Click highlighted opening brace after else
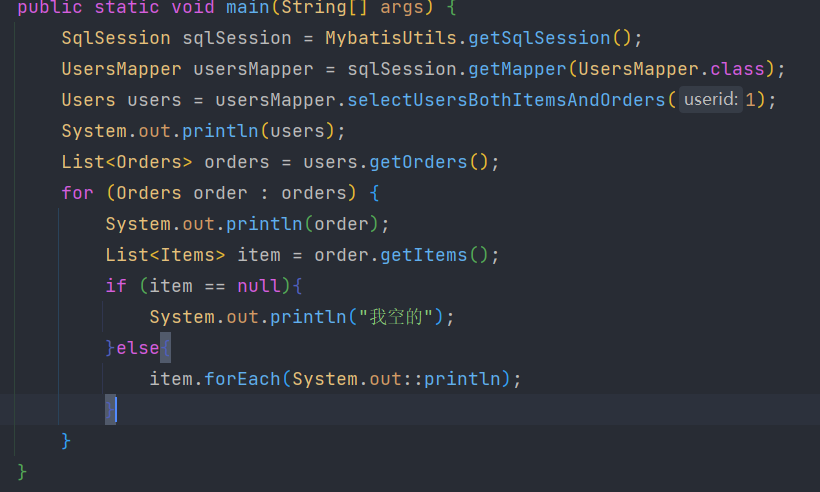 (x=165, y=348)
